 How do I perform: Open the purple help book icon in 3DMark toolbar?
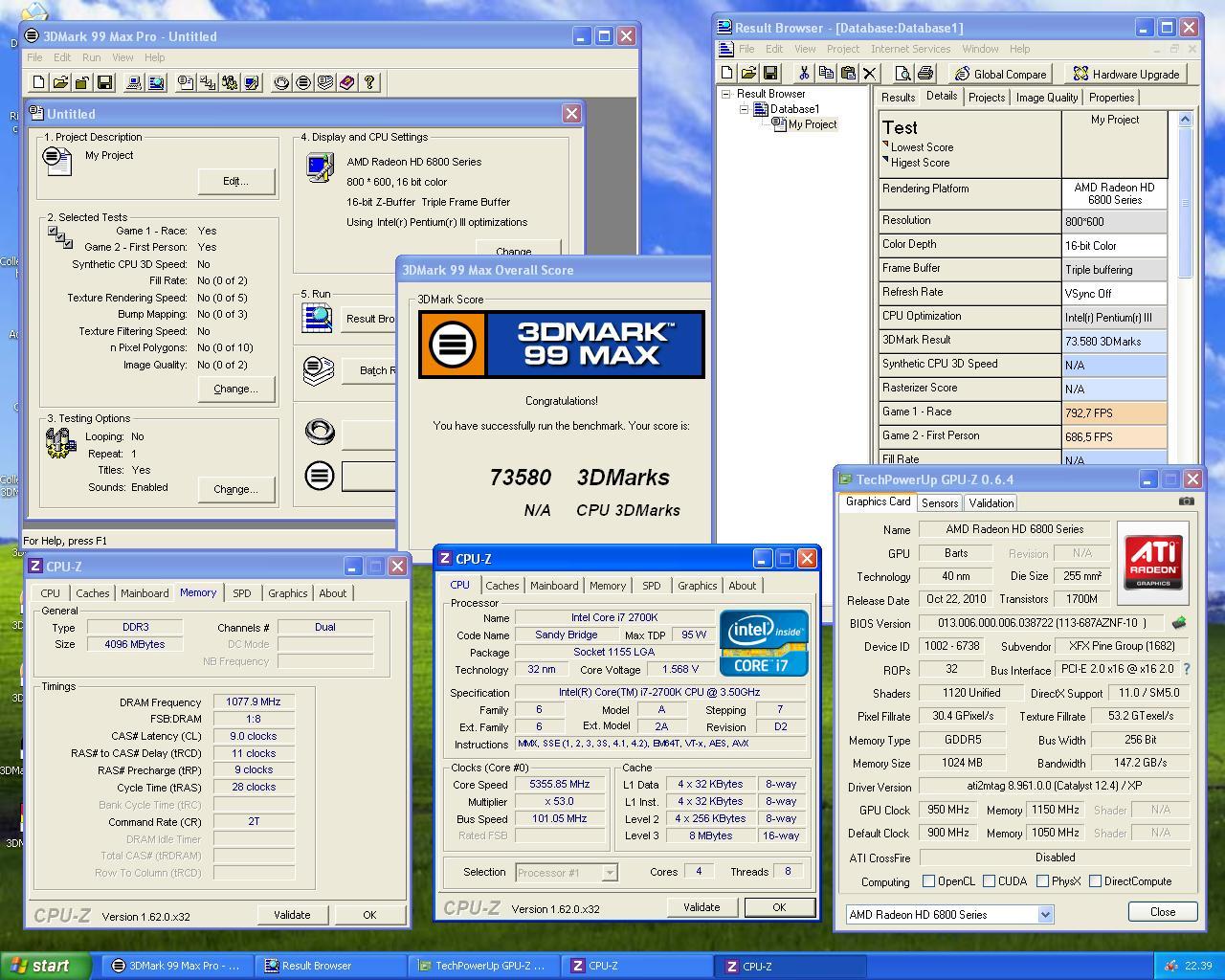pyautogui.click(x=347, y=83)
